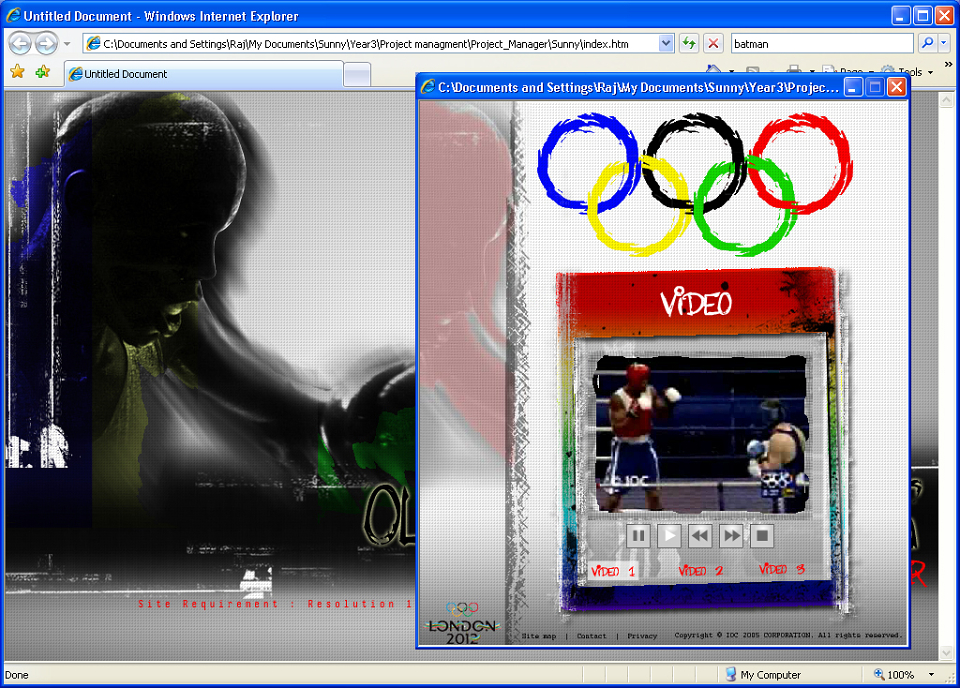Open Favorites Center star icon

[17, 72]
